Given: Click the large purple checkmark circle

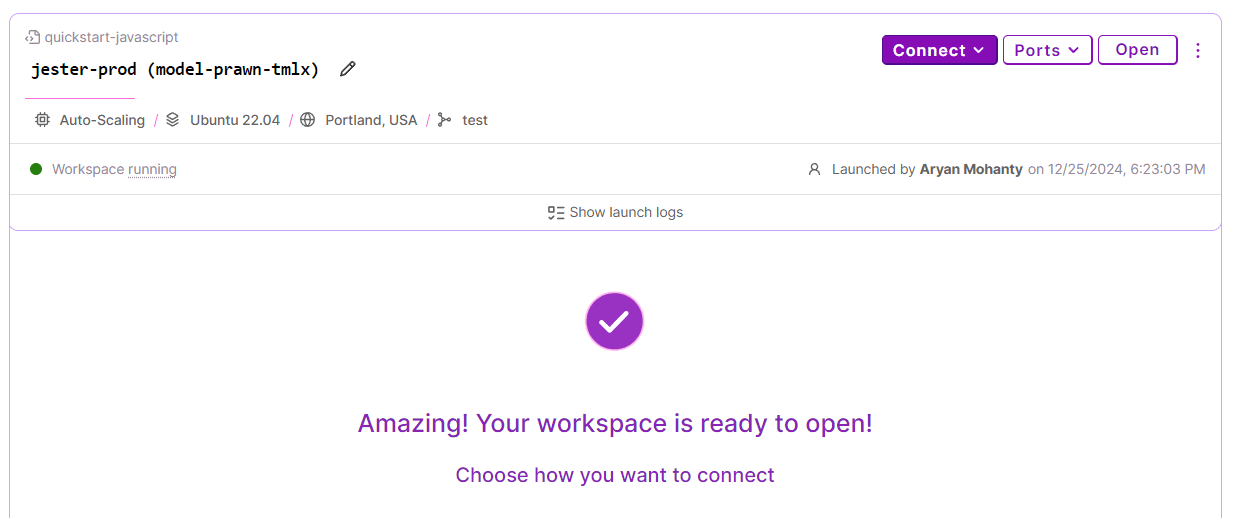Looking at the screenshot, I should [614, 321].
